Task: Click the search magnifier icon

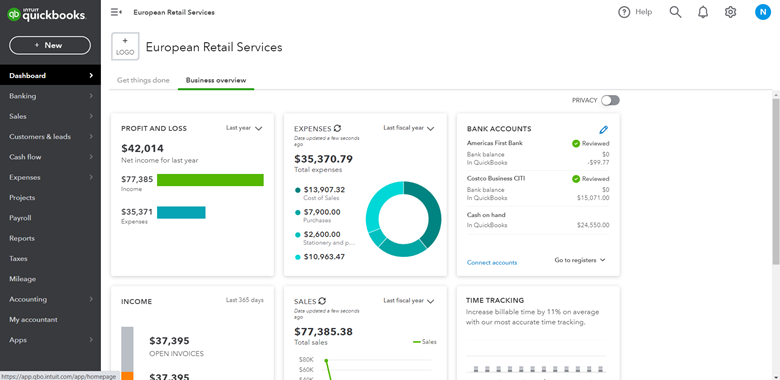Action: click(x=675, y=12)
